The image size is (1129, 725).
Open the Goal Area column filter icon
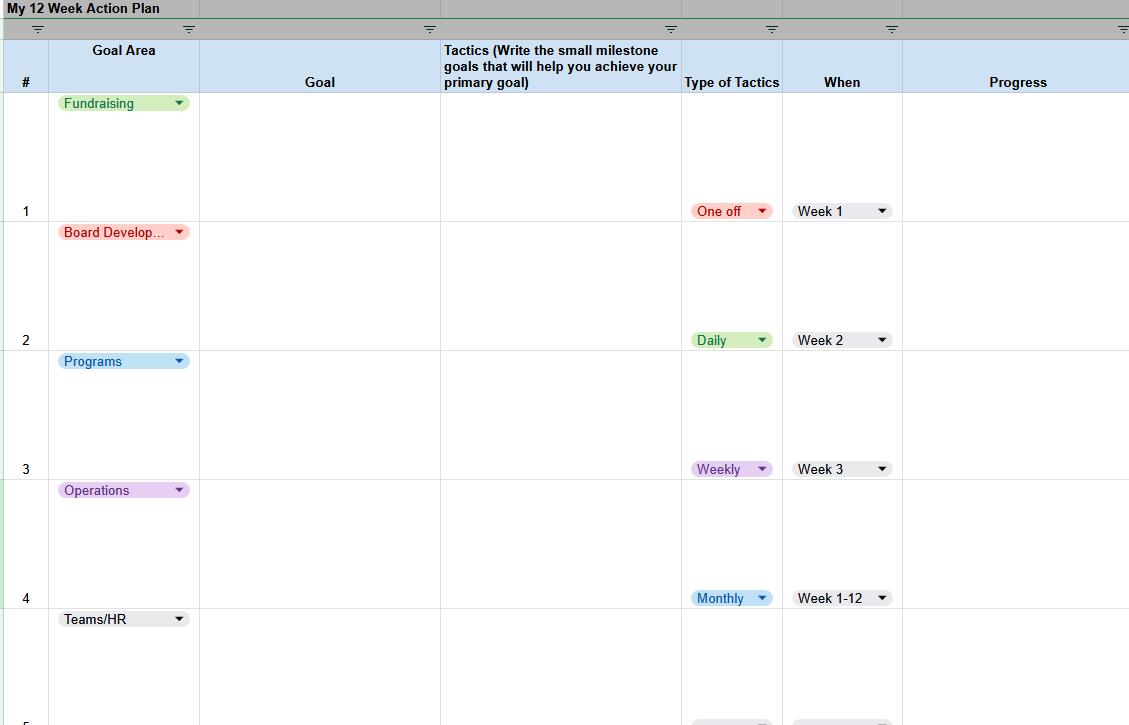pos(189,29)
